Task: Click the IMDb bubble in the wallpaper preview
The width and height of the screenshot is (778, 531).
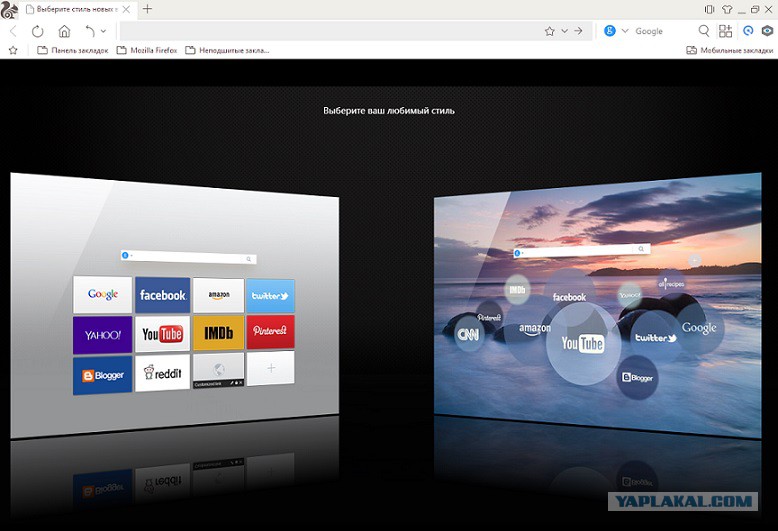Action: [x=517, y=289]
